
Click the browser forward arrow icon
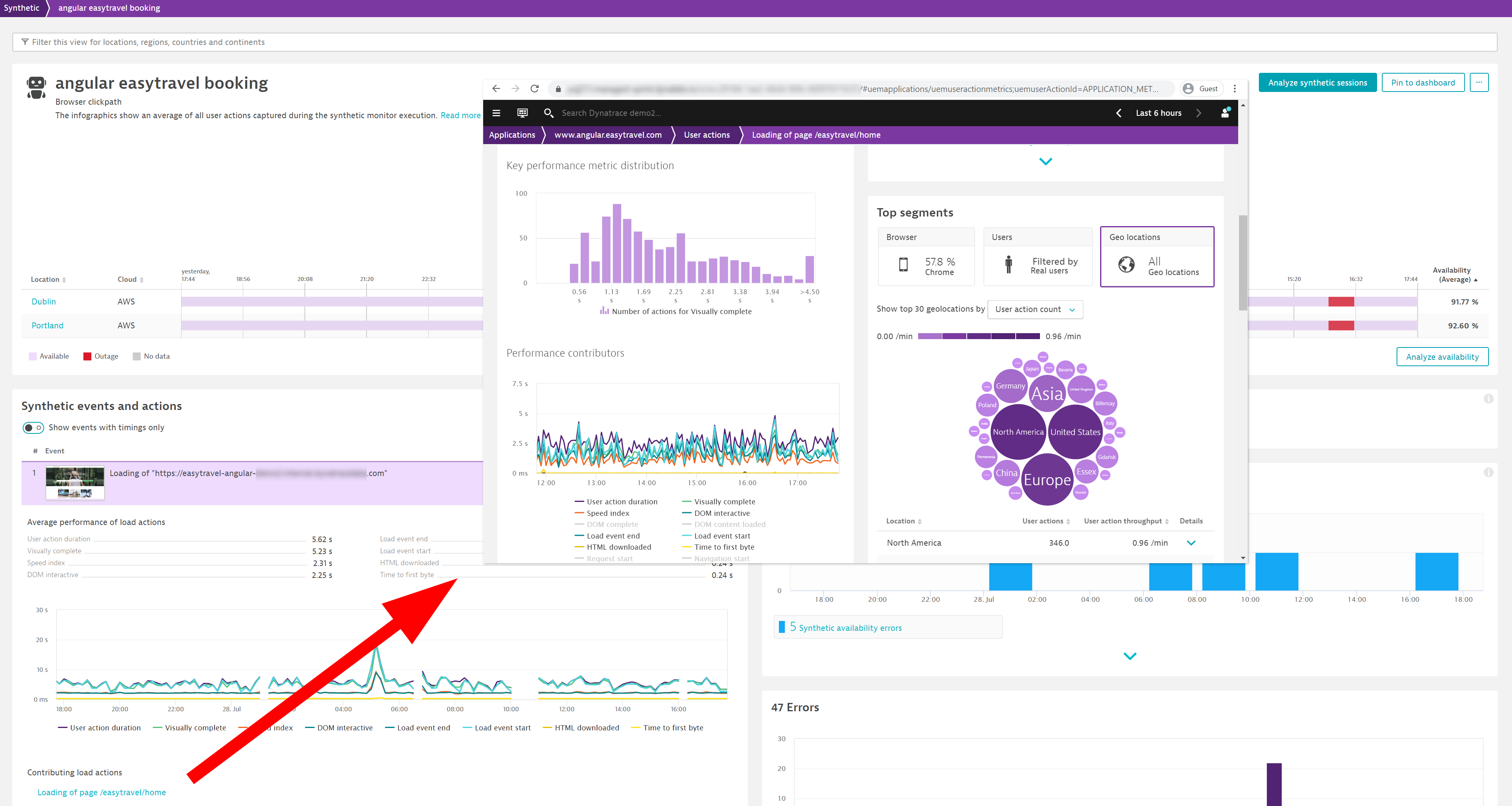coord(515,89)
